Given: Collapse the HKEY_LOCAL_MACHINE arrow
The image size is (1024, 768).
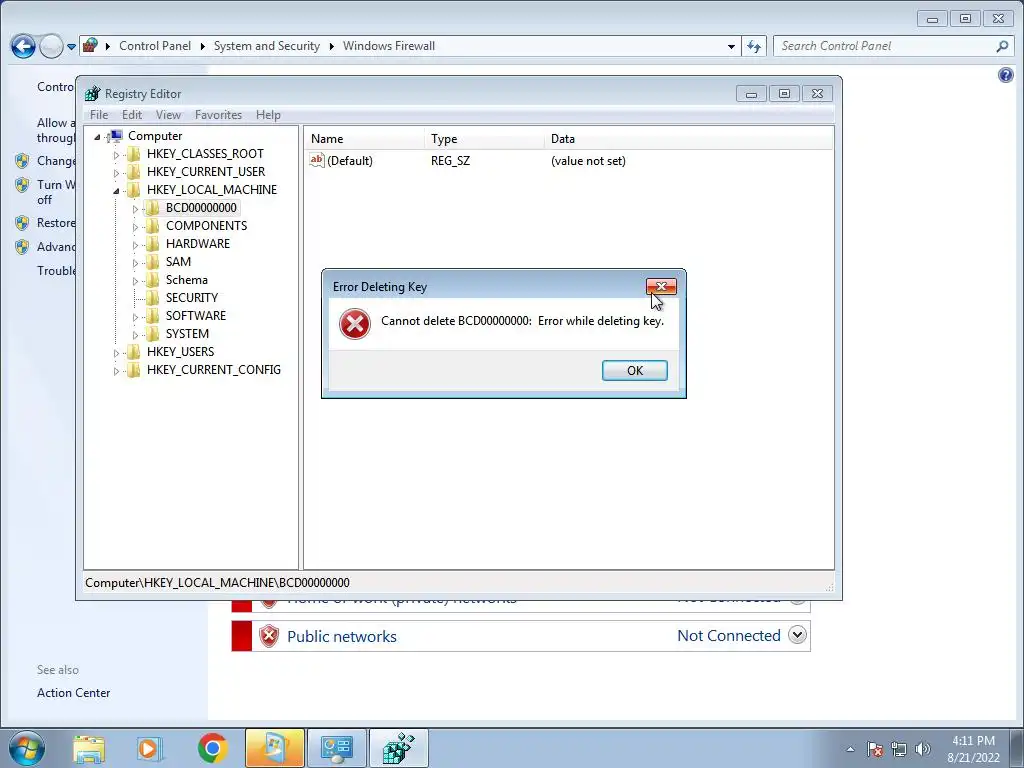Looking at the screenshot, I should [x=116, y=191].
